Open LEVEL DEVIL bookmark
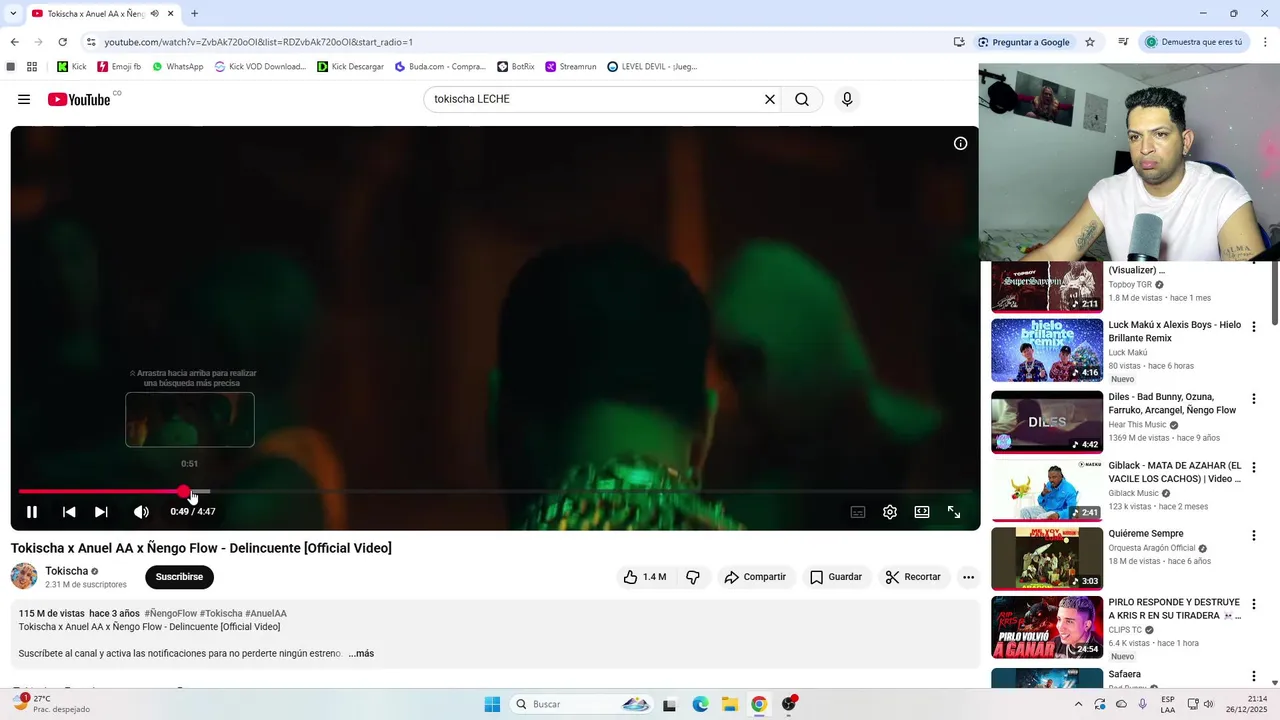The width and height of the screenshot is (1280, 720). point(651,66)
